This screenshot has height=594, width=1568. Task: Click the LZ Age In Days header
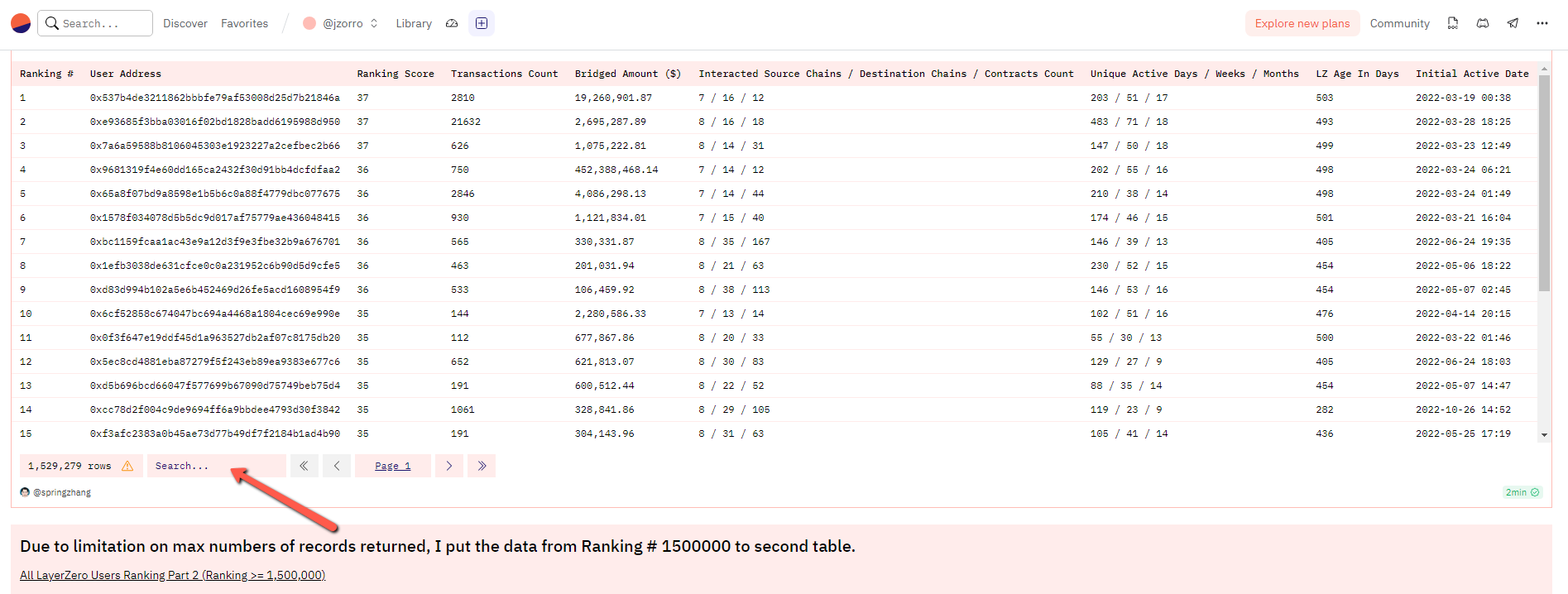[1357, 74]
